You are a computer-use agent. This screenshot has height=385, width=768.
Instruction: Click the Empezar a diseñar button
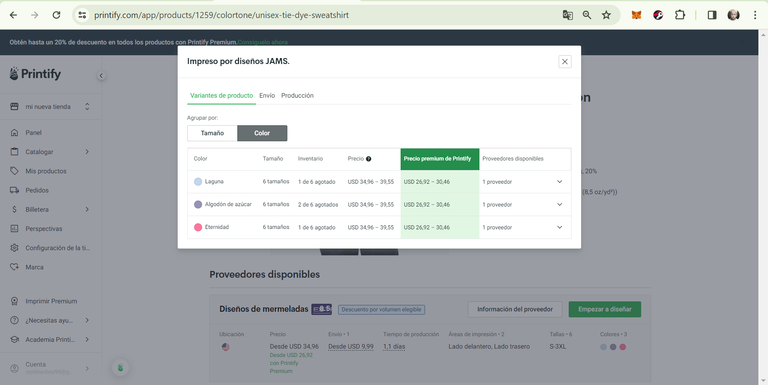[x=604, y=309]
